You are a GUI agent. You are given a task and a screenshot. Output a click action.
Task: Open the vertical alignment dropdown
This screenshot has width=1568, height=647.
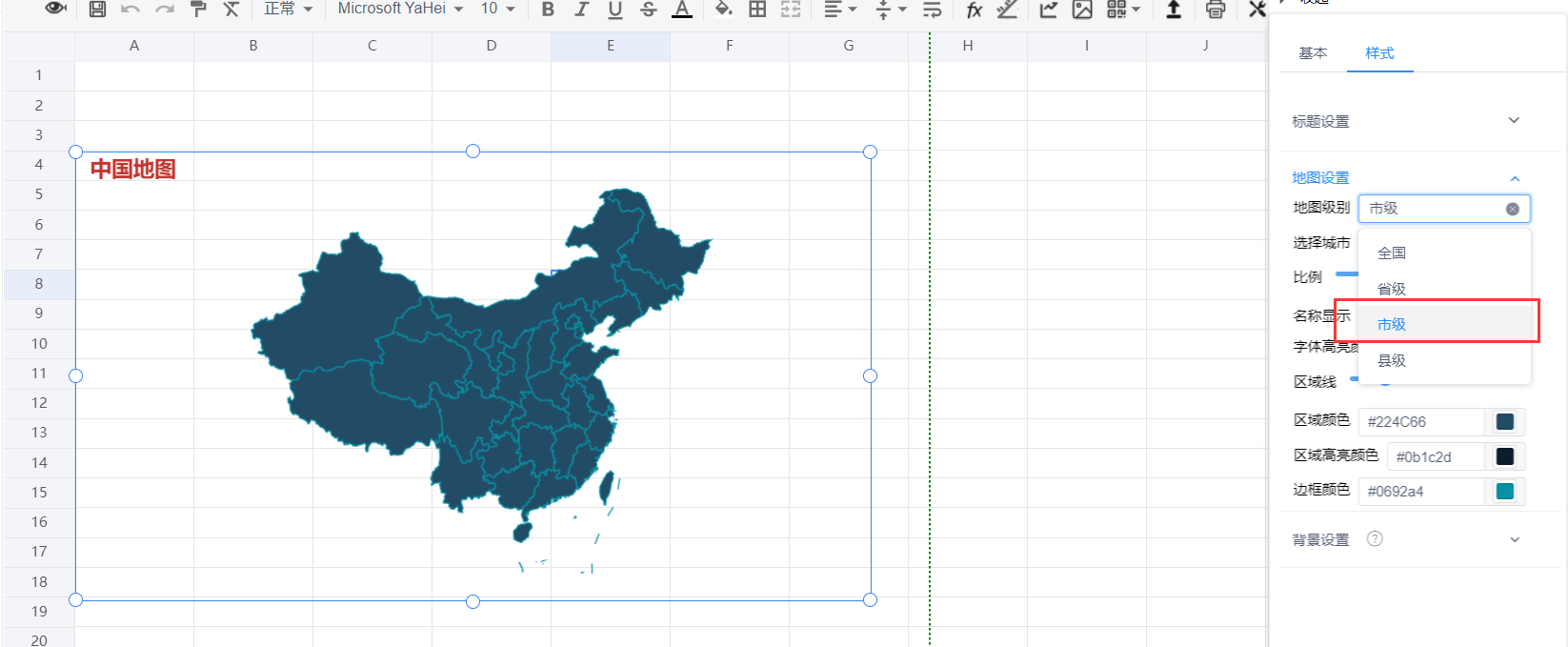(x=891, y=10)
